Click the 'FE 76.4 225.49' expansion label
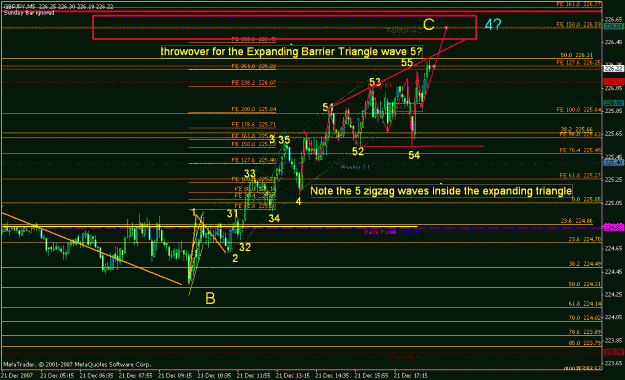 pos(580,150)
